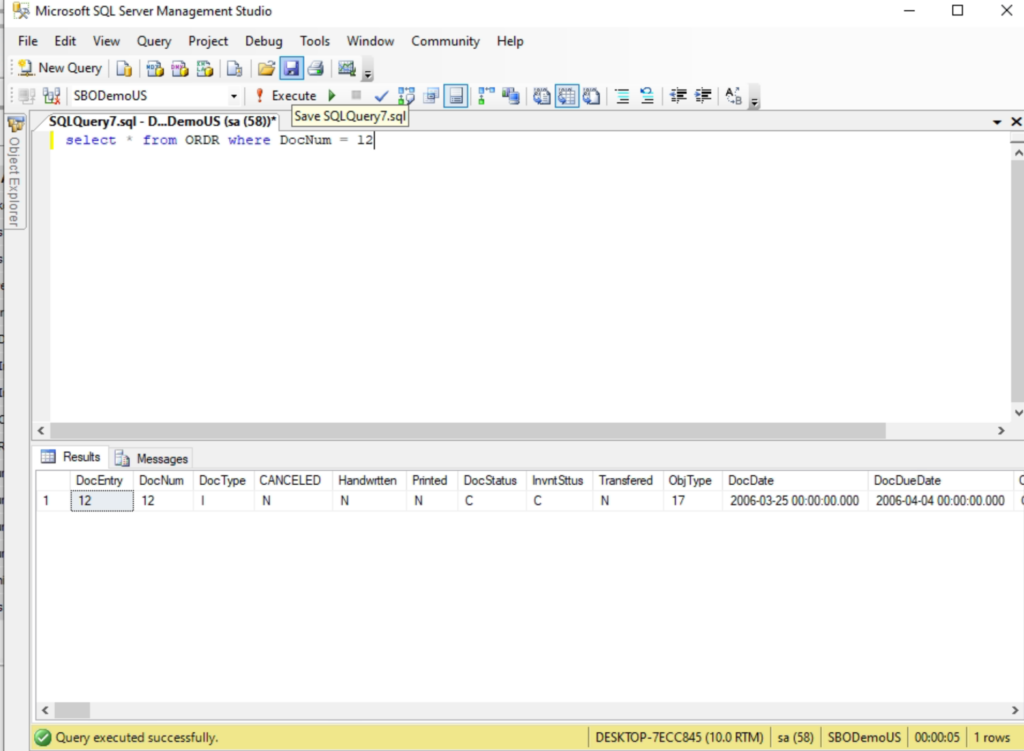The height and width of the screenshot is (751, 1024).
Task: Click the '1 rows' status bar entry
Action: [992, 738]
